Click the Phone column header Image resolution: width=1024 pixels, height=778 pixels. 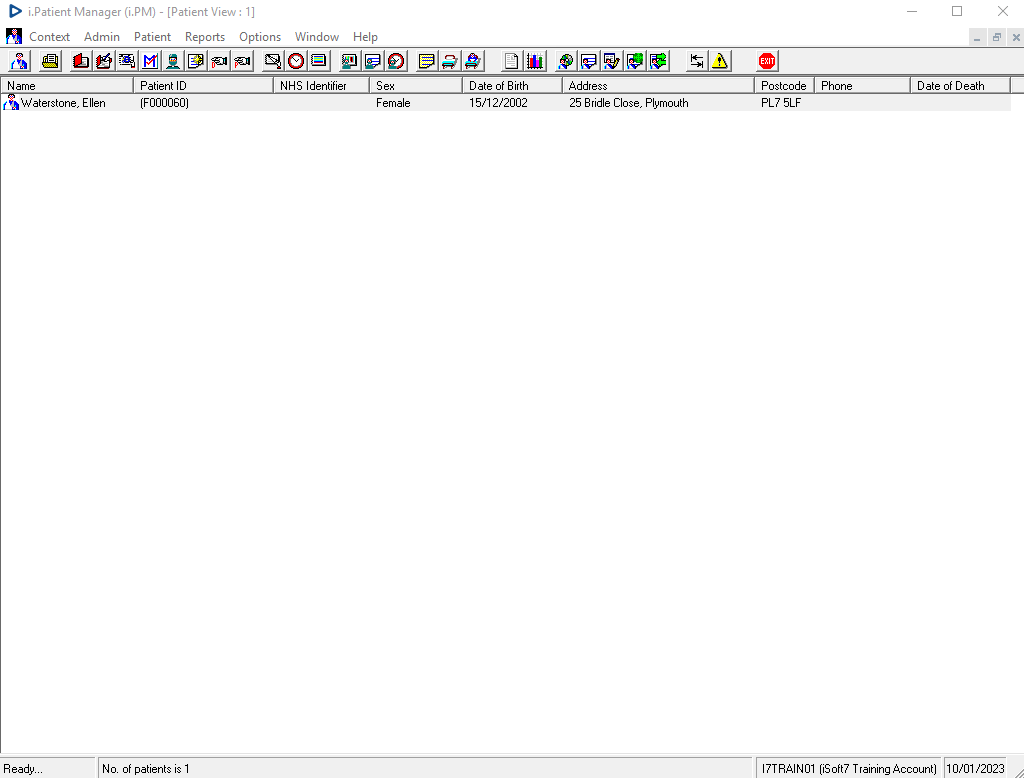coord(863,86)
